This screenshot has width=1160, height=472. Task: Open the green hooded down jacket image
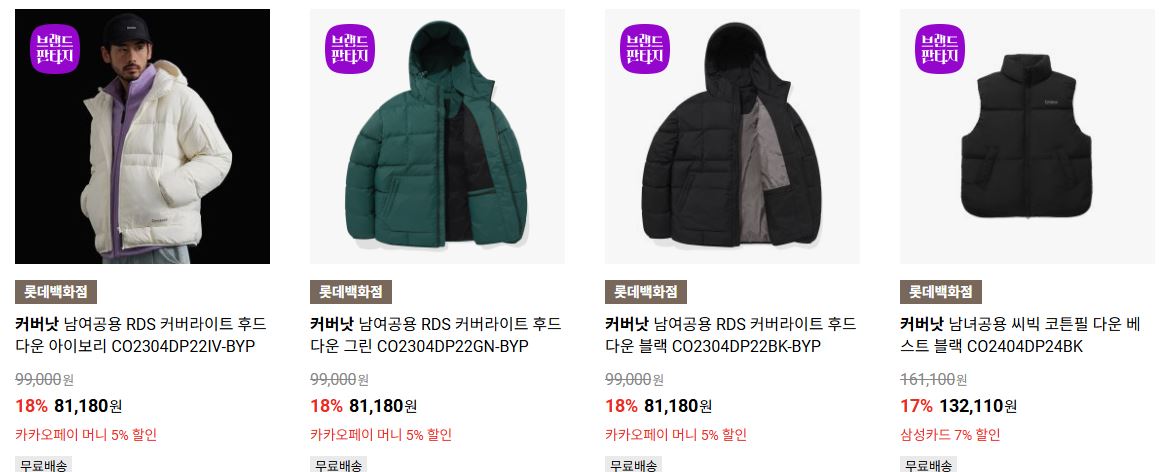pyautogui.click(x=437, y=136)
